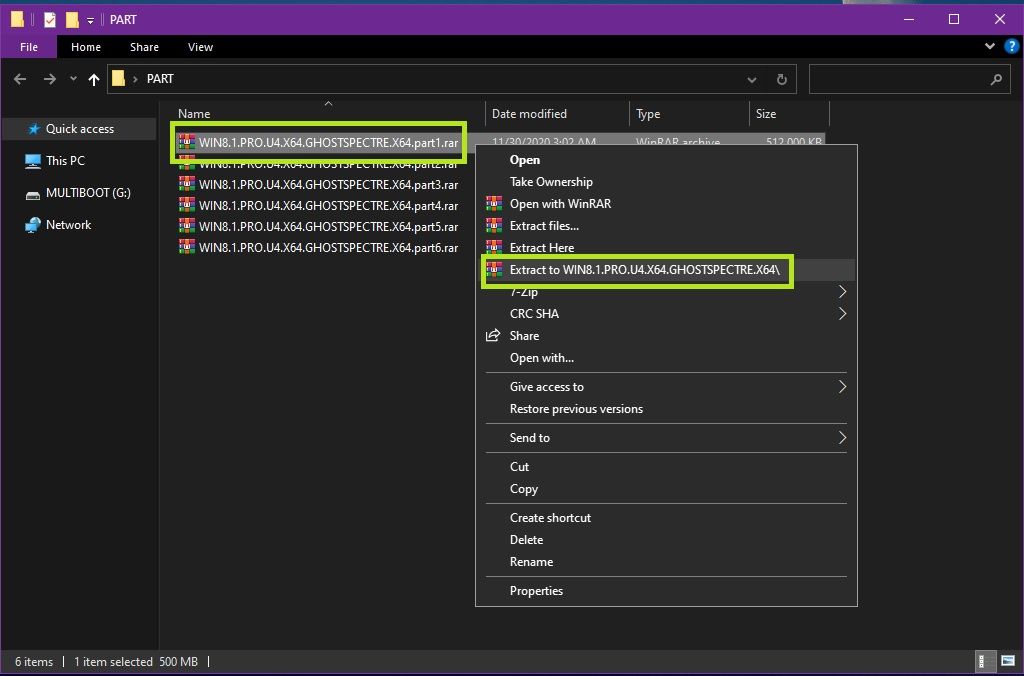Expand the 7-Zip submenu

(x=842, y=291)
